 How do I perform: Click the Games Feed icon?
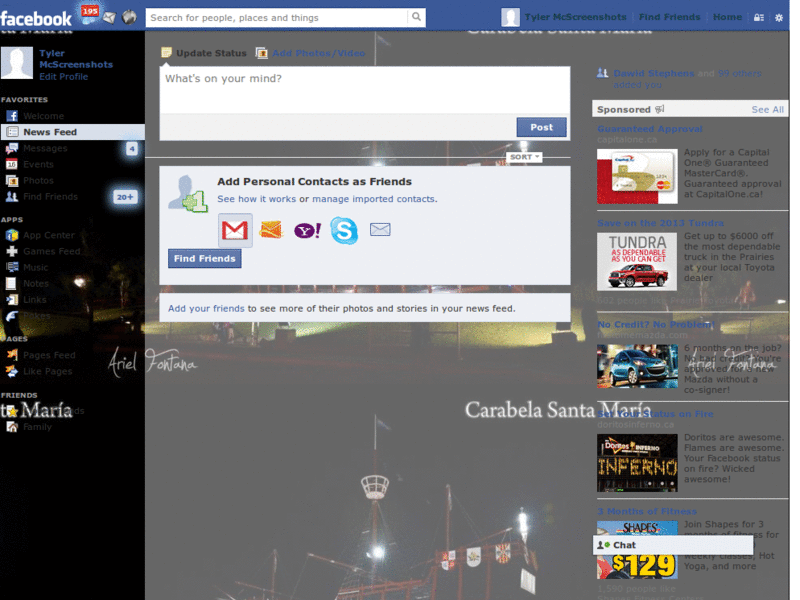pyautogui.click(x=12, y=251)
